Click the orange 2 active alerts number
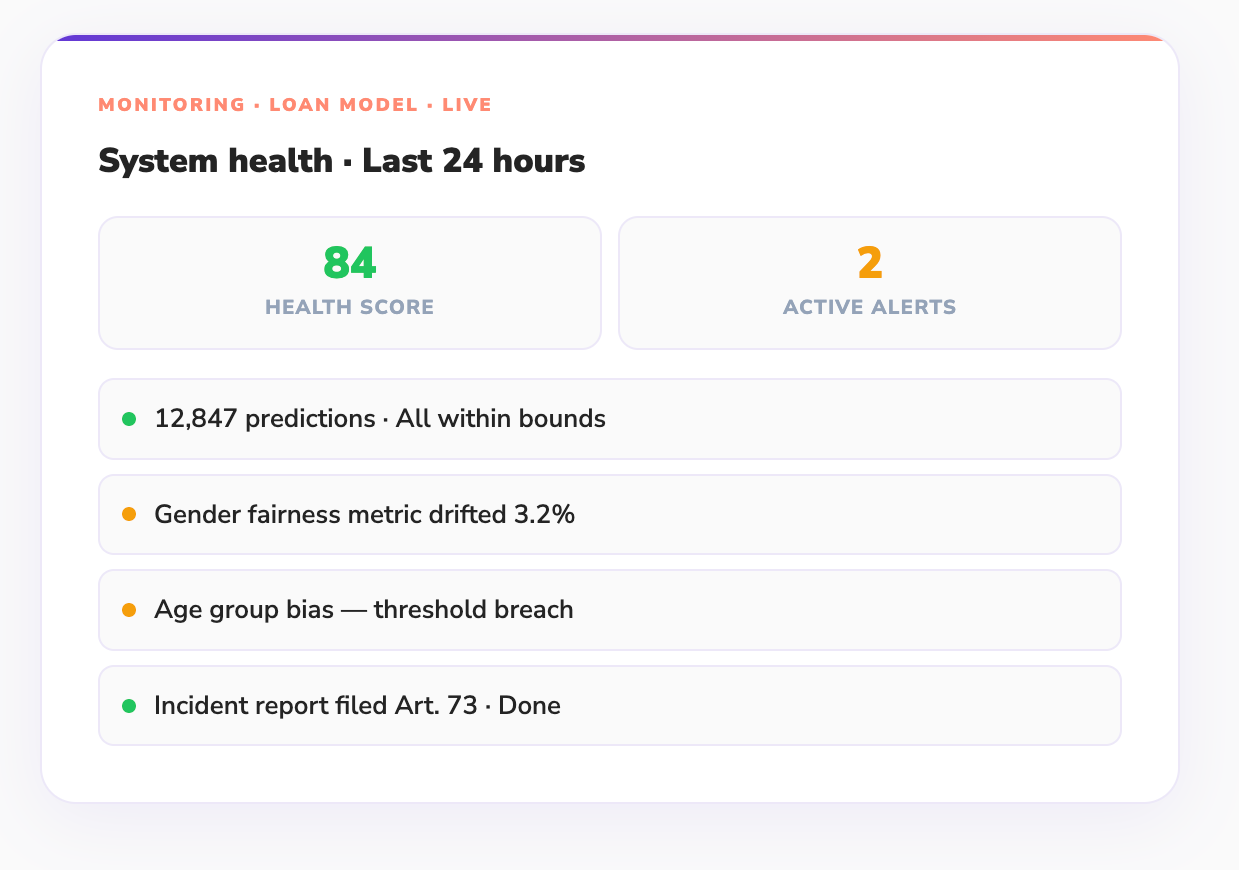 click(869, 262)
